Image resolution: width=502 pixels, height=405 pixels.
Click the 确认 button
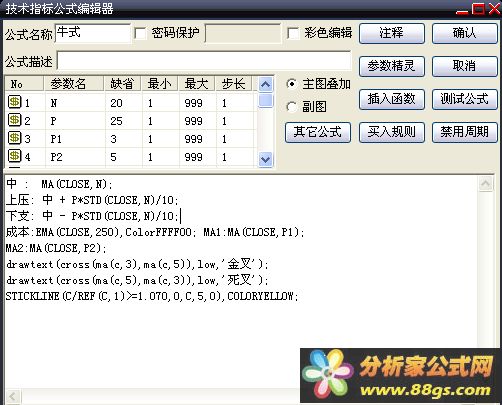coord(465,33)
